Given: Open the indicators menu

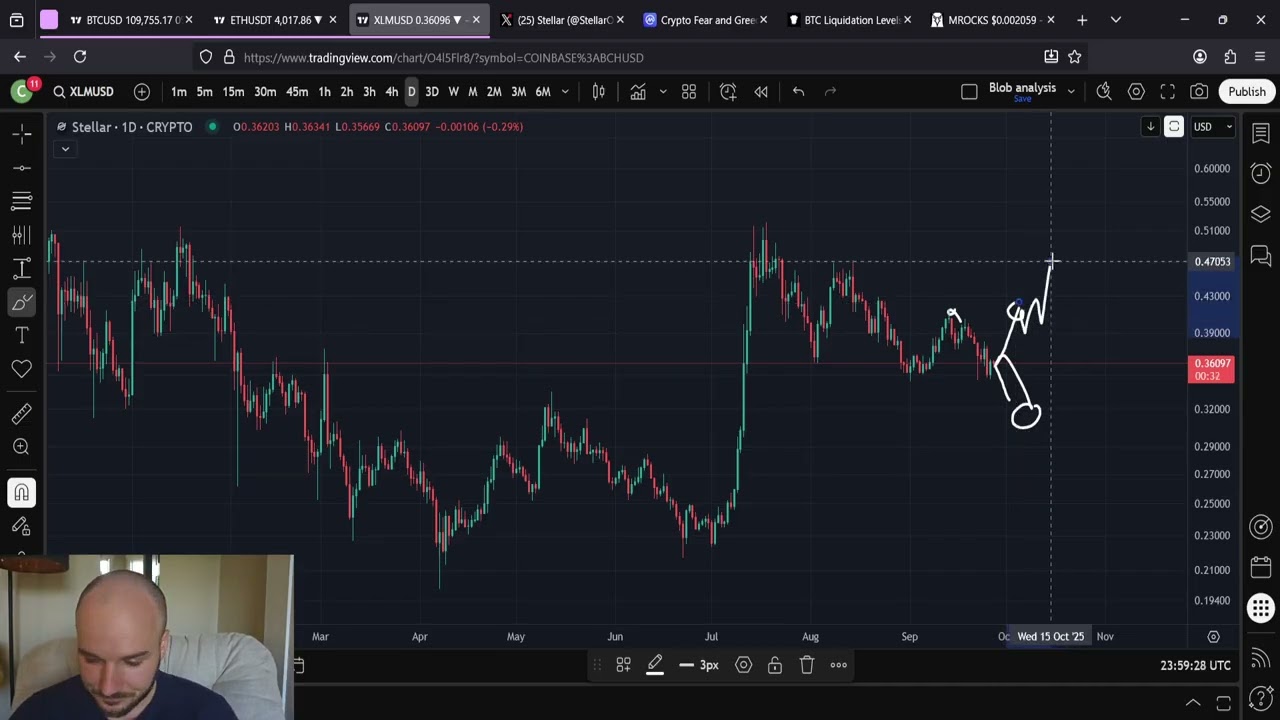Looking at the screenshot, I should pyautogui.click(x=638, y=92).
